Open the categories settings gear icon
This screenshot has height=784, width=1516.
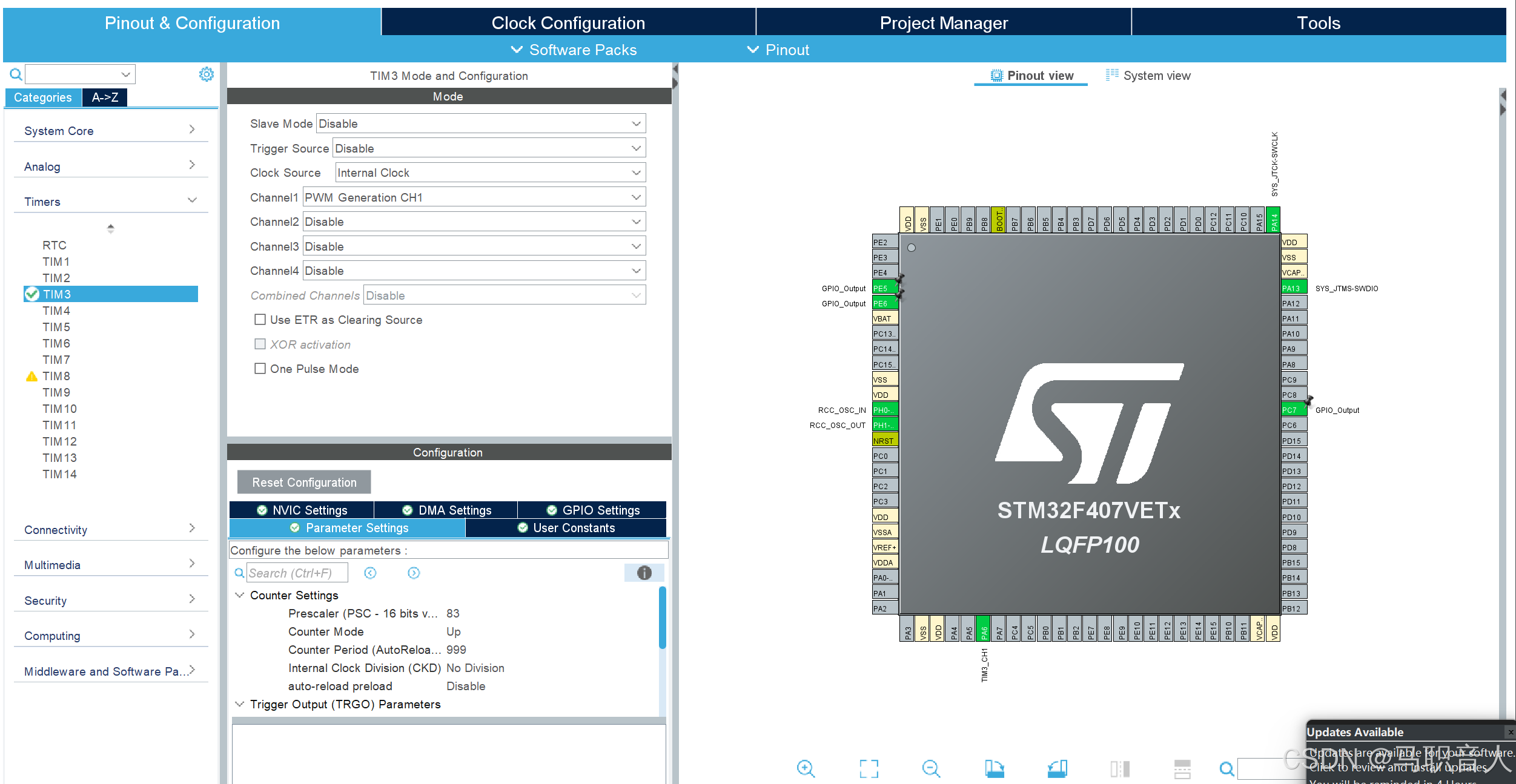tap(207, 74)
